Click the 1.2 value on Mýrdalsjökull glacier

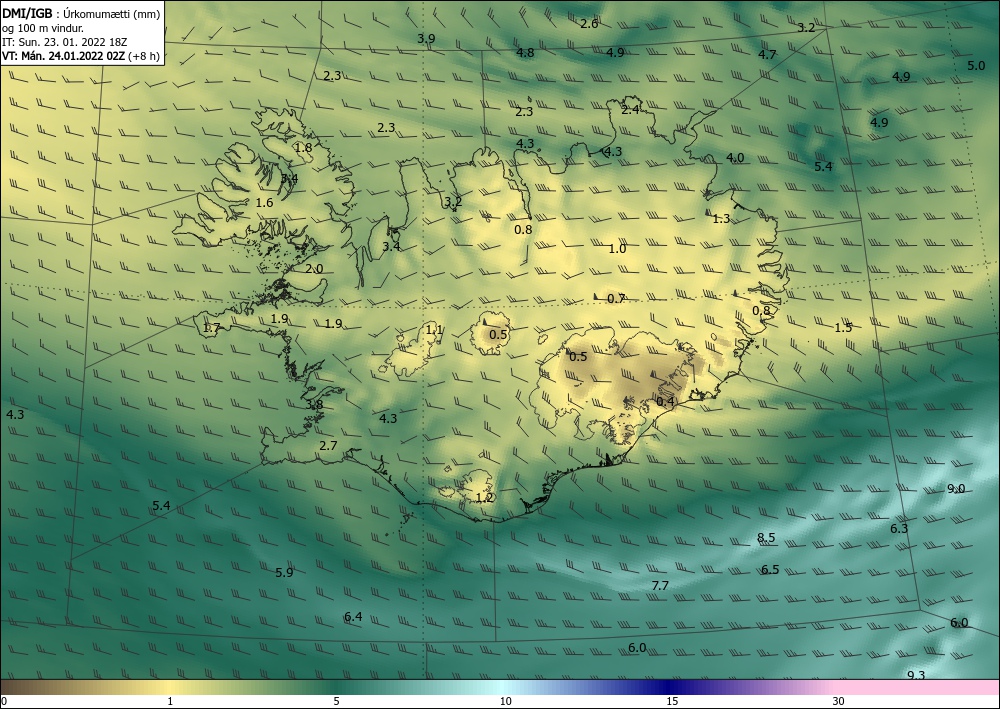tap(485, 497)
